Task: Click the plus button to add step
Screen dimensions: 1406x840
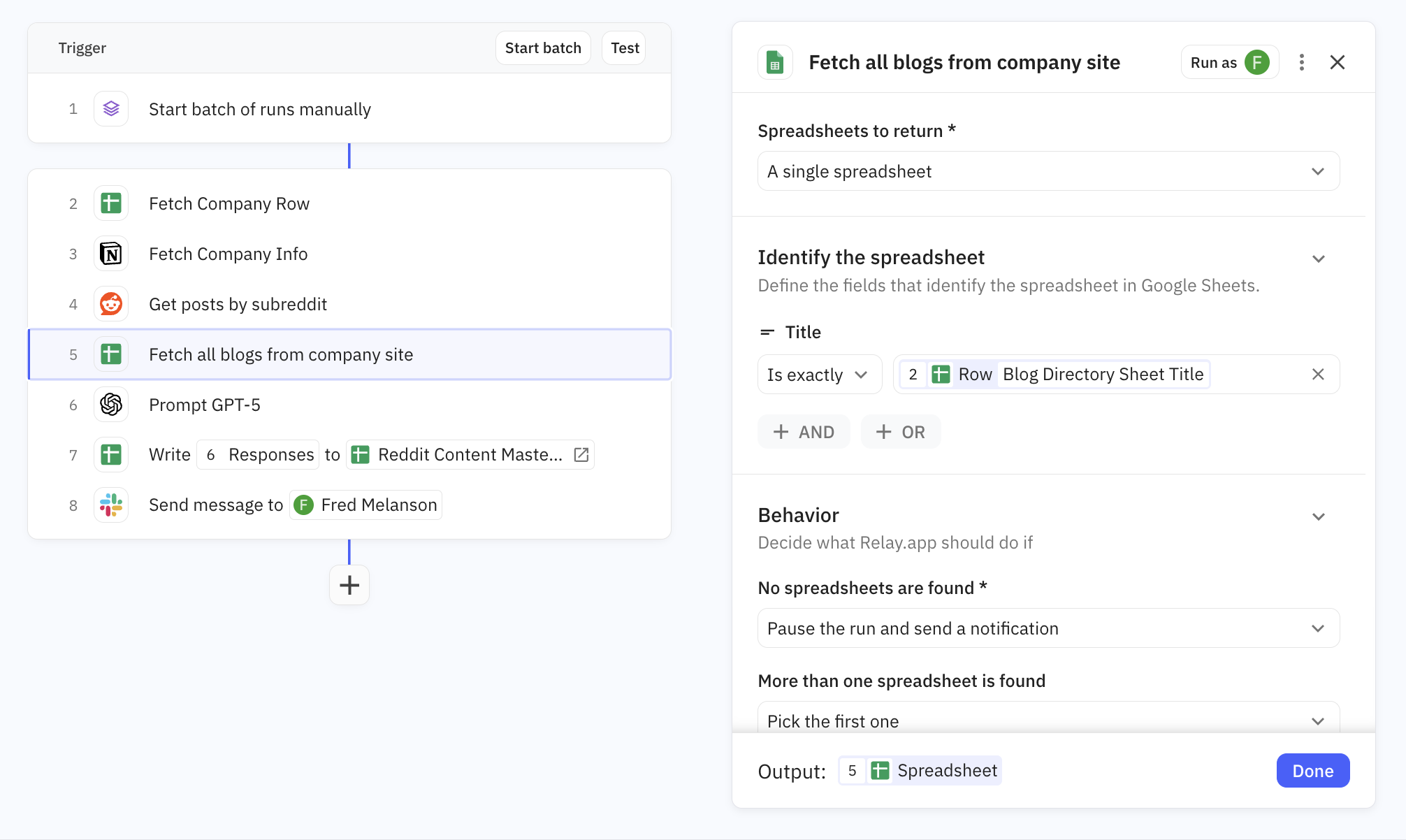Action: [x=349, y=585]
